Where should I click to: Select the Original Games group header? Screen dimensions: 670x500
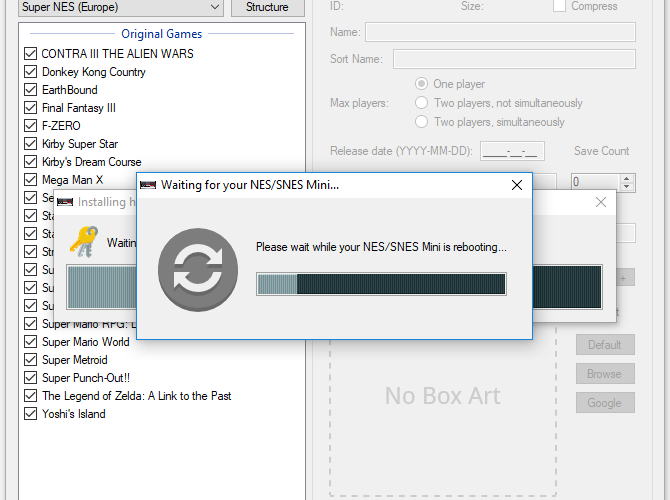[x=162, y=33]
